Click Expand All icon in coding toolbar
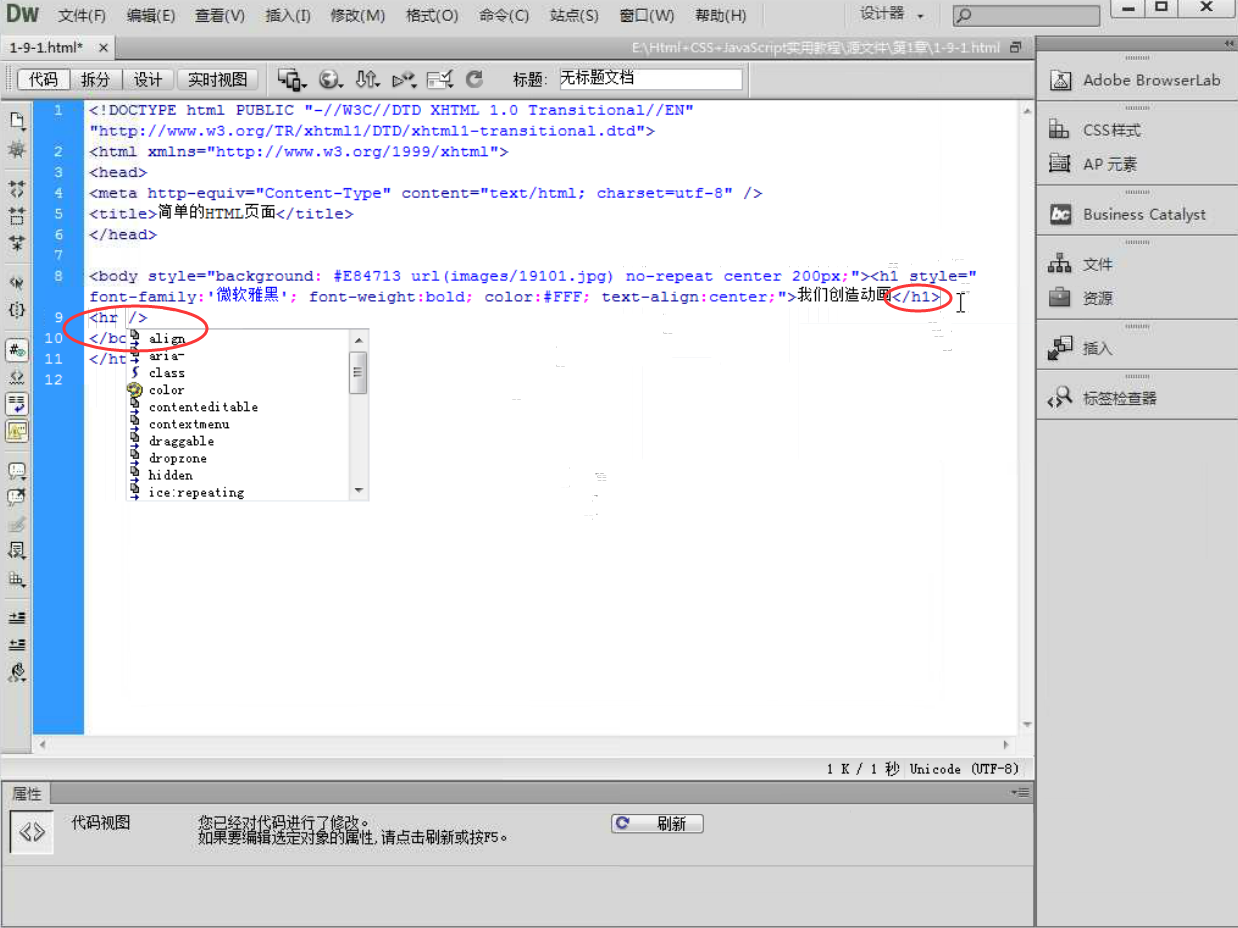Screen dimensions: 1238x928 click(x=17, y=242)
